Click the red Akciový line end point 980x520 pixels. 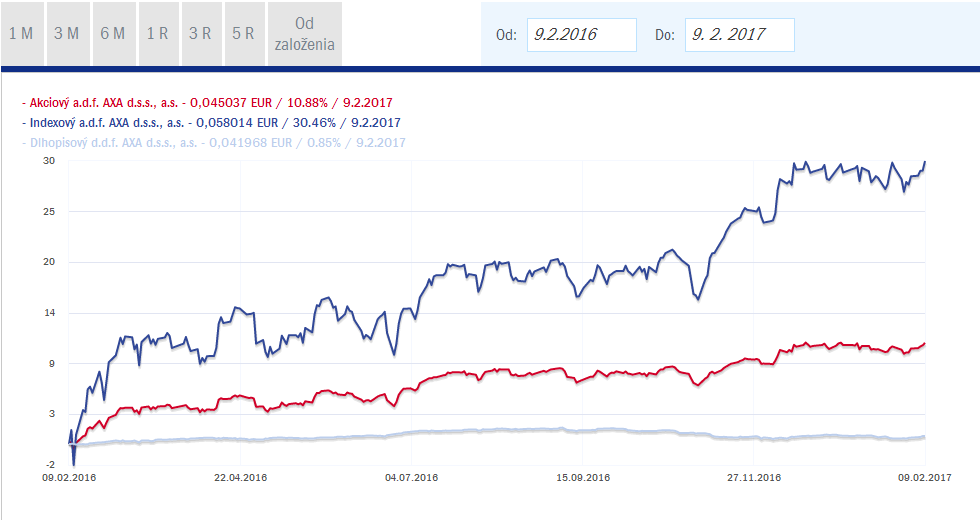coord(924,343)
